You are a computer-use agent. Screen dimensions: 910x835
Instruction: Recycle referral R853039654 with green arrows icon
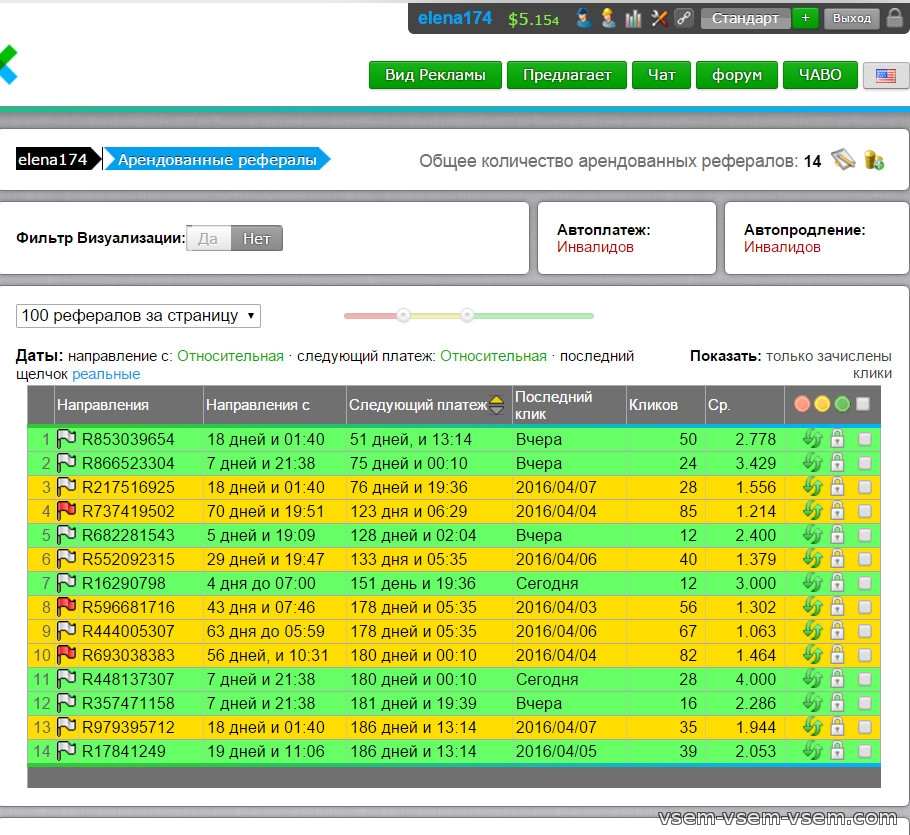point(812,439)
